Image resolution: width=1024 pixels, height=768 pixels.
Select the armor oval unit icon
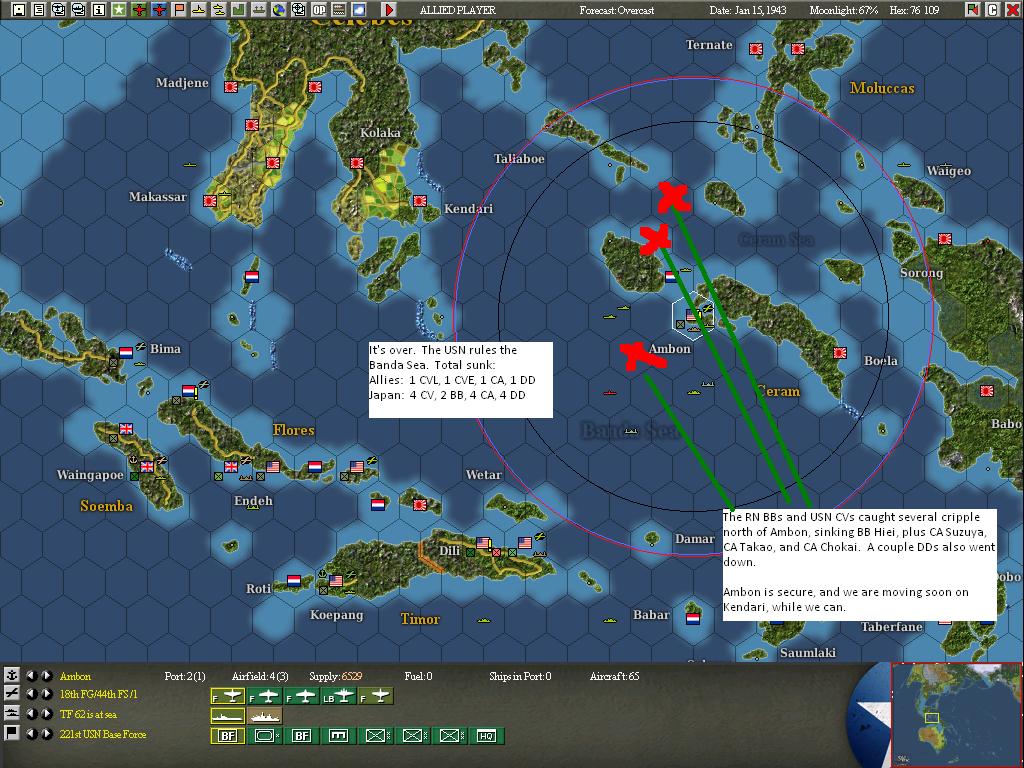264,736
